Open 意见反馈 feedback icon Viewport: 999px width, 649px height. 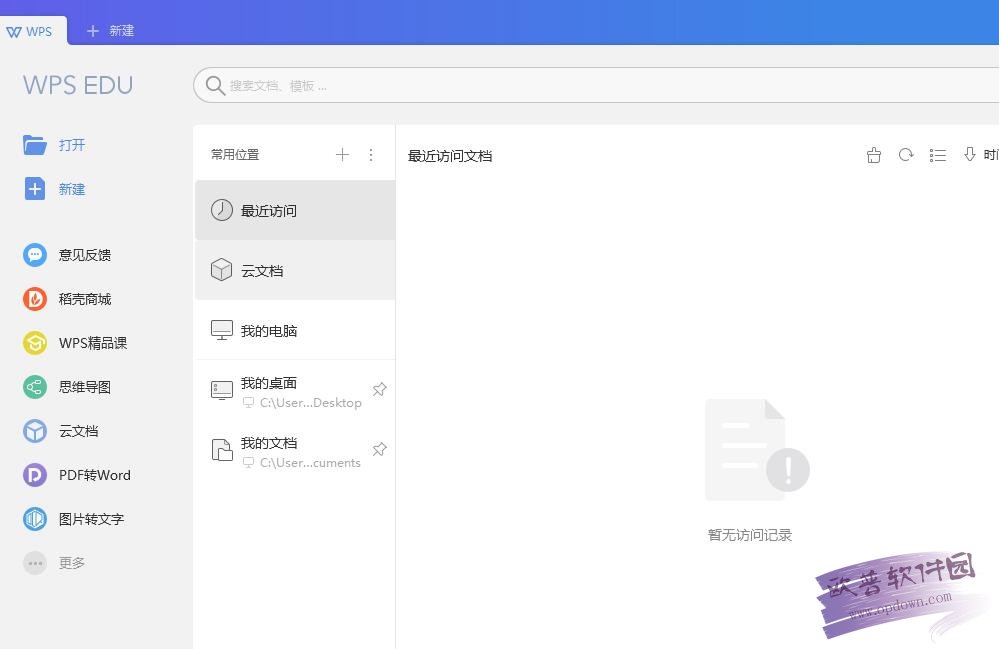pyautogui.click(x=34, y=255)
